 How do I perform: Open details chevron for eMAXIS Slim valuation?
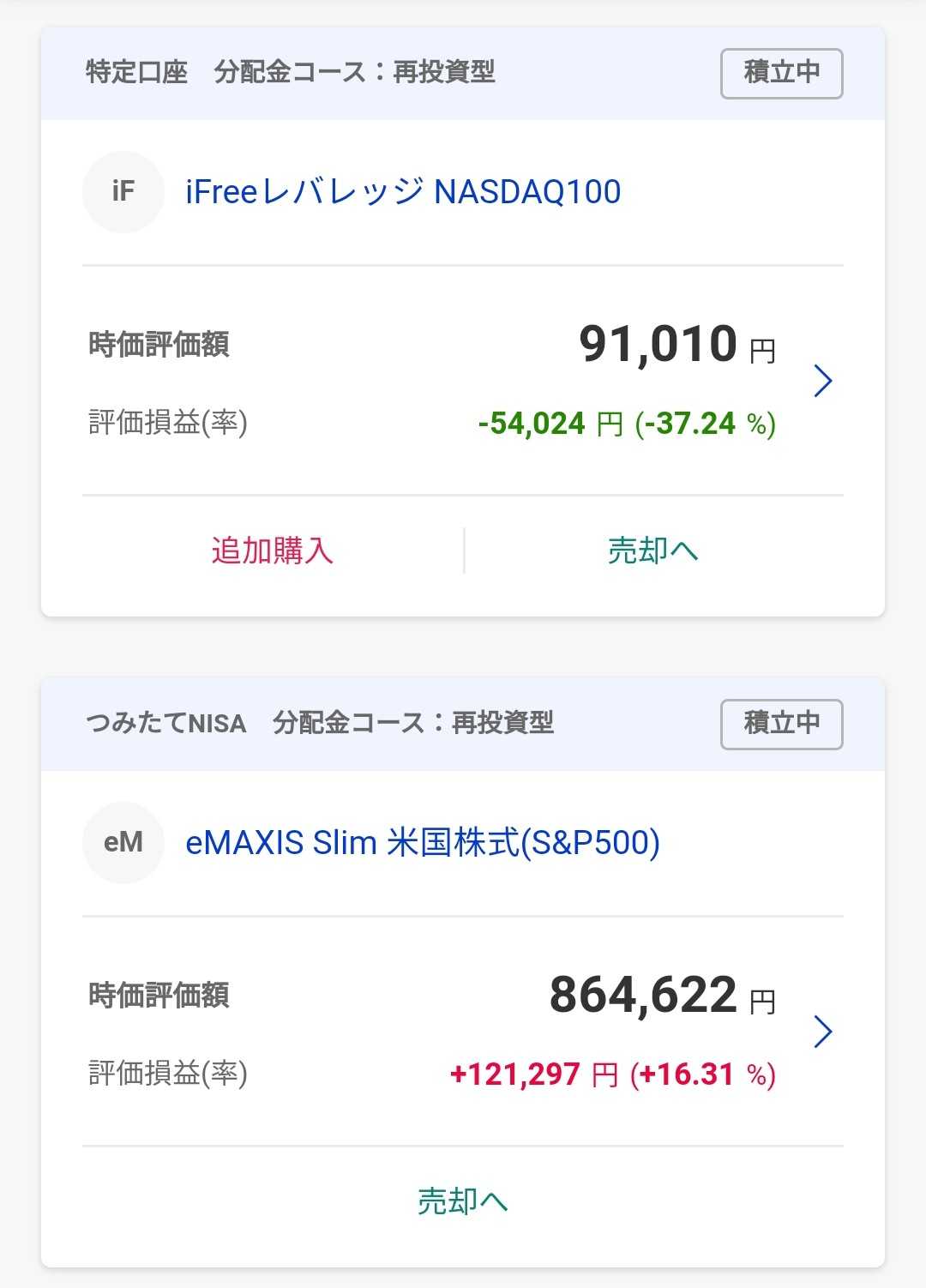pyautogui.click(x=822, y=1032)
